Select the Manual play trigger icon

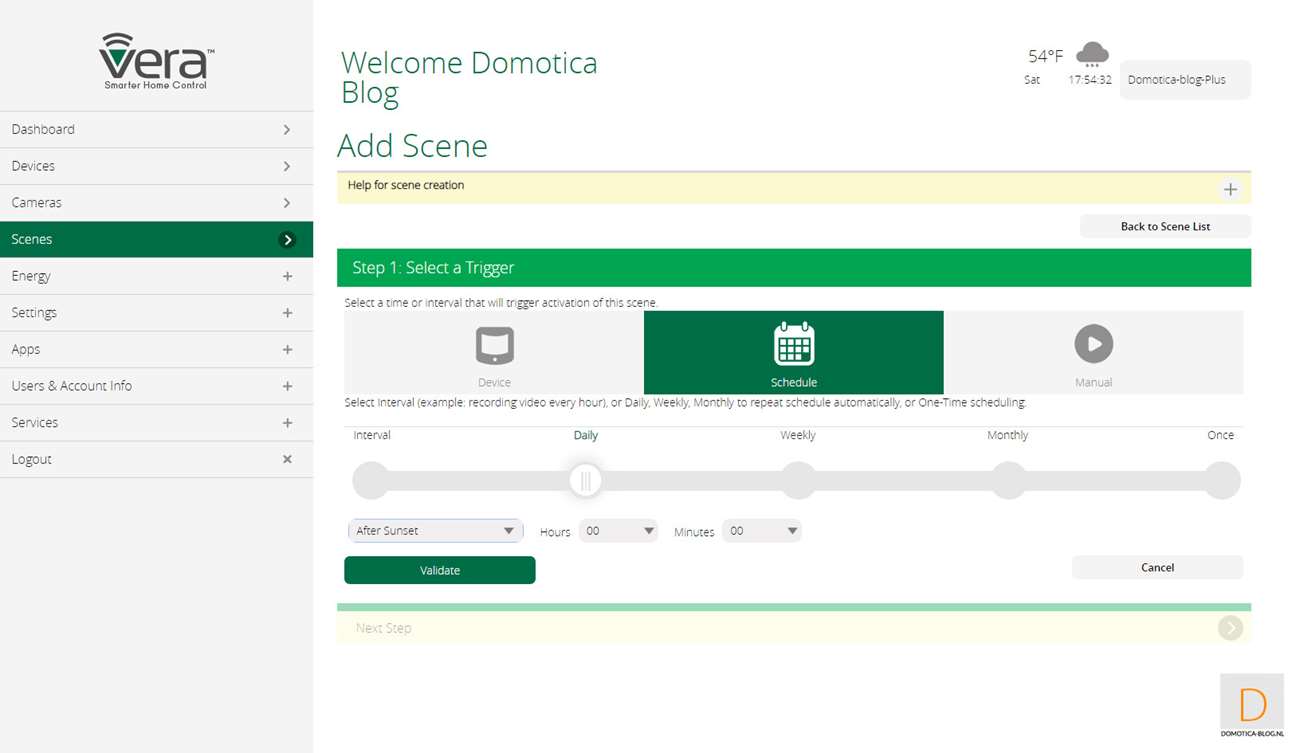click(1093, 344)
